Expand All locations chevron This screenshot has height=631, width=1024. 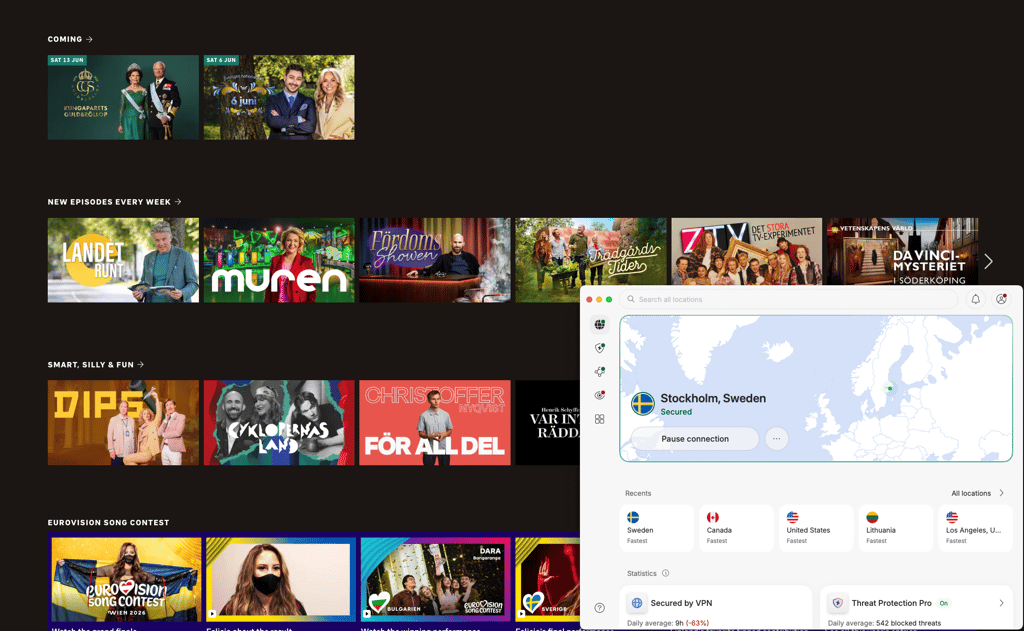(x=1001, y=493)
